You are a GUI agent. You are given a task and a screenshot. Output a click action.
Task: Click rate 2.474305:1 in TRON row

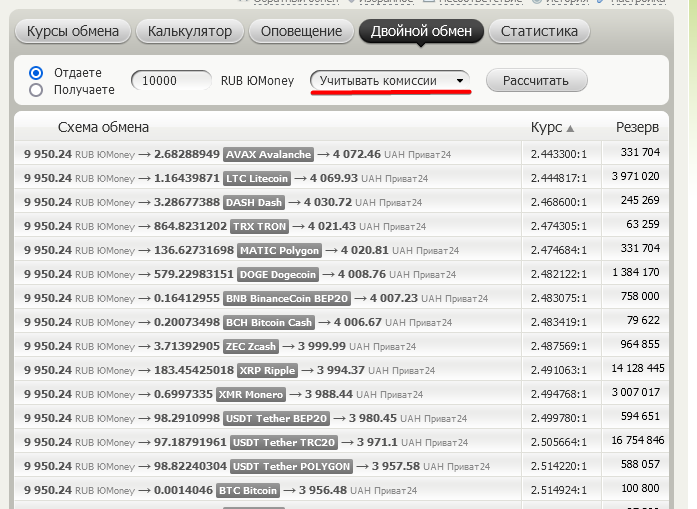(559, 226)
